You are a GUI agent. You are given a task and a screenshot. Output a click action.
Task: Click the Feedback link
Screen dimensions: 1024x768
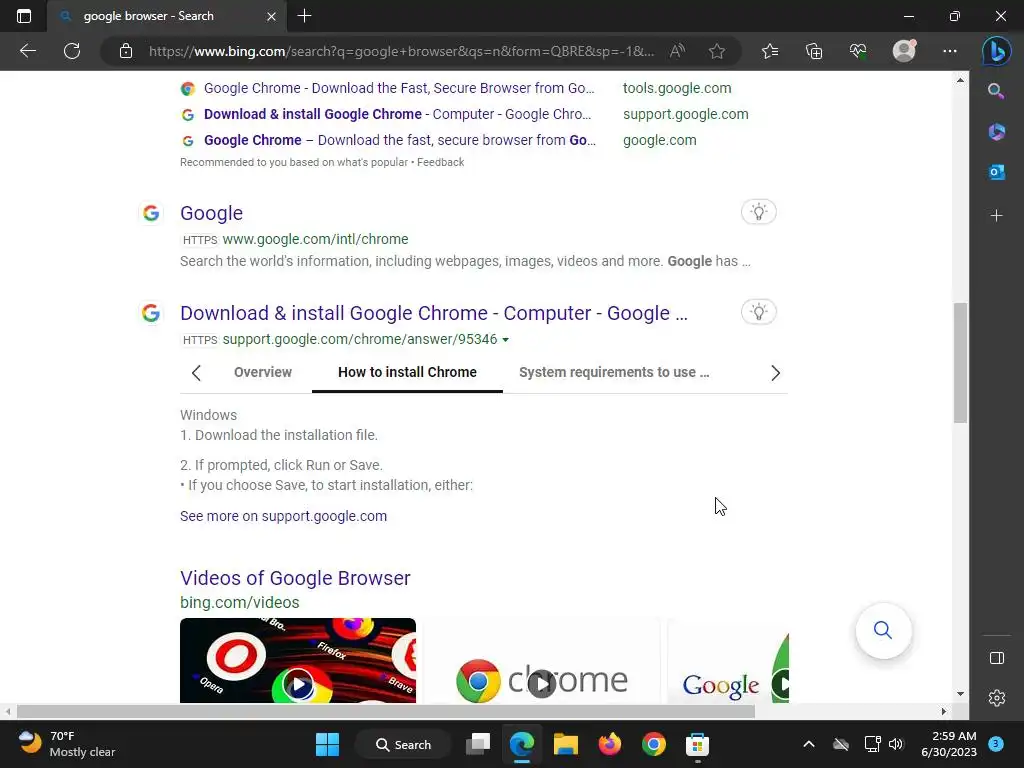[x=440, y=162]
